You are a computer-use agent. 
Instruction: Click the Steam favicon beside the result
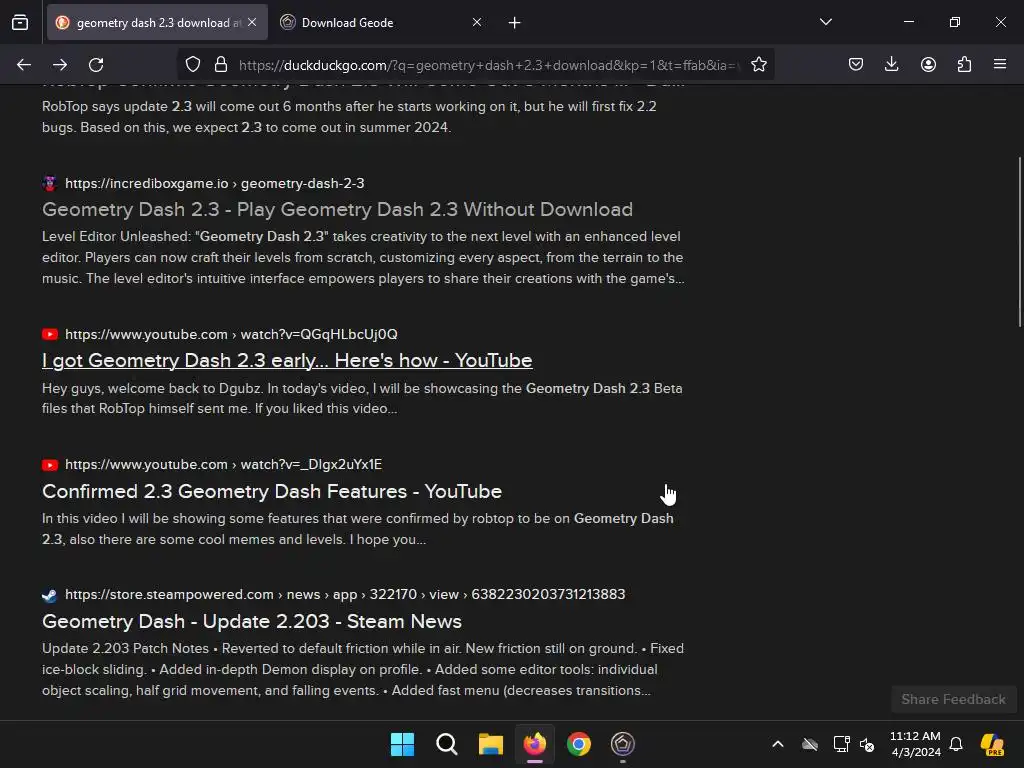pos(50,595)
